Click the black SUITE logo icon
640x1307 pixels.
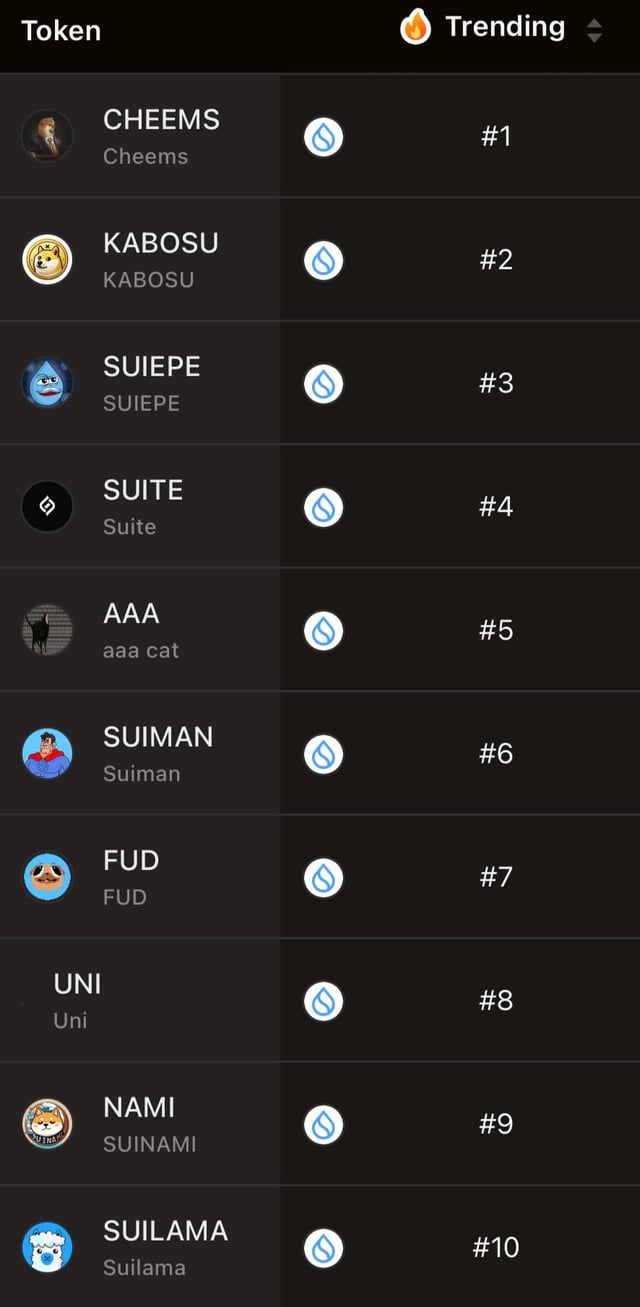(x=47, y=507)
